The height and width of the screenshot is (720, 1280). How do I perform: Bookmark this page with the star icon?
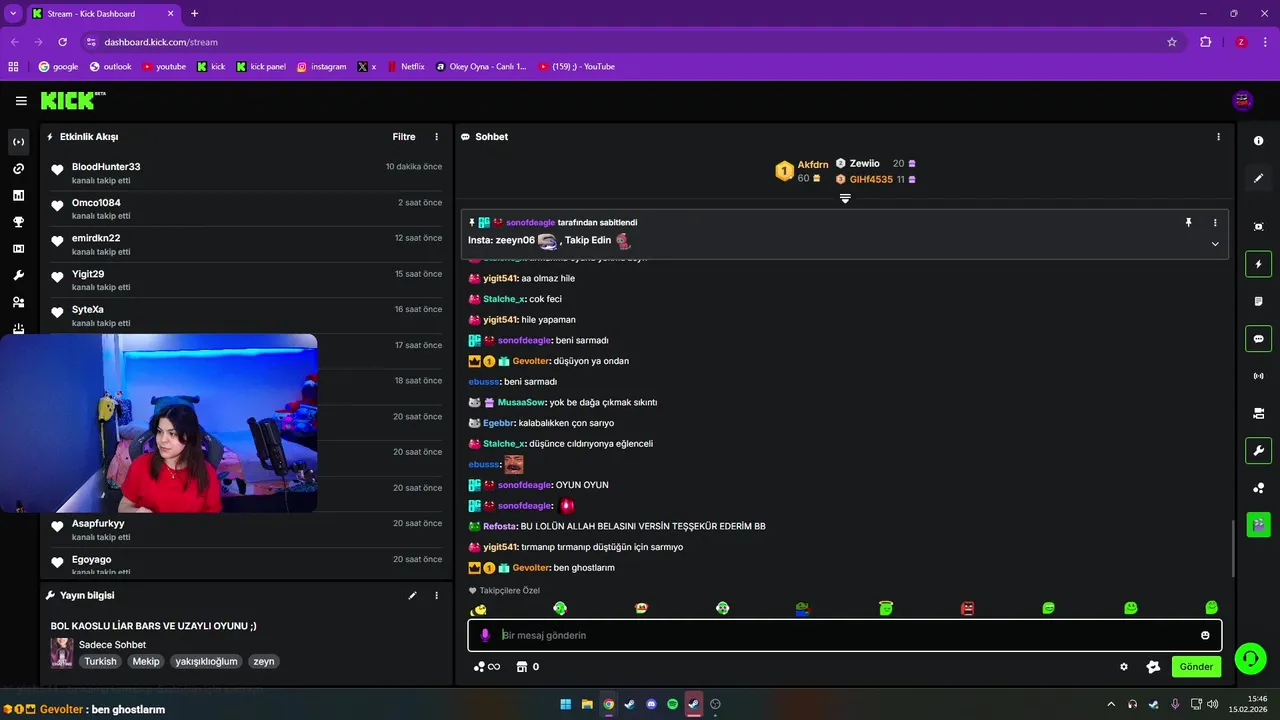[1172, 42]
